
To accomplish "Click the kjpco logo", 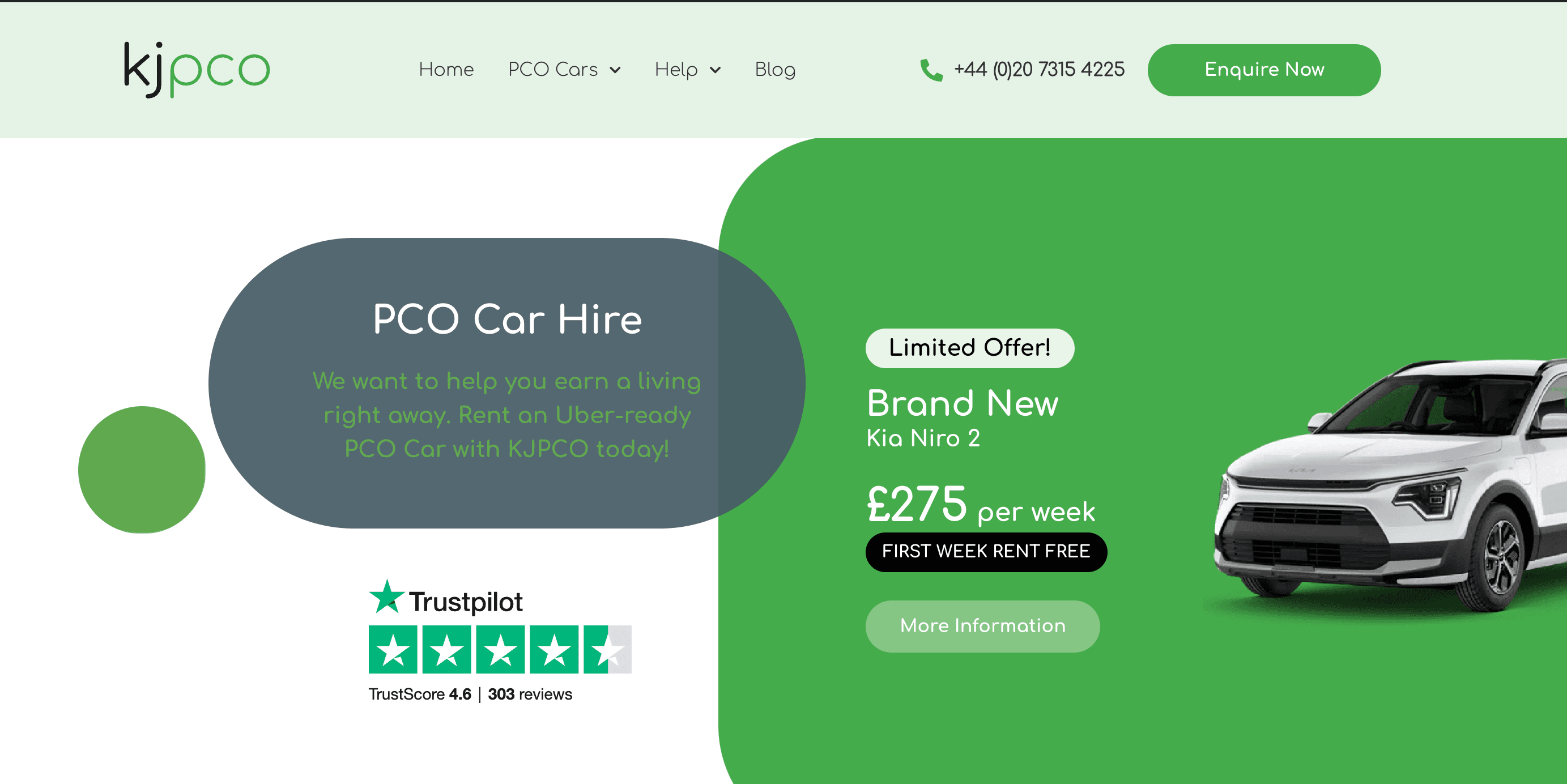I will pyautogui.click(x=197, y=69).
